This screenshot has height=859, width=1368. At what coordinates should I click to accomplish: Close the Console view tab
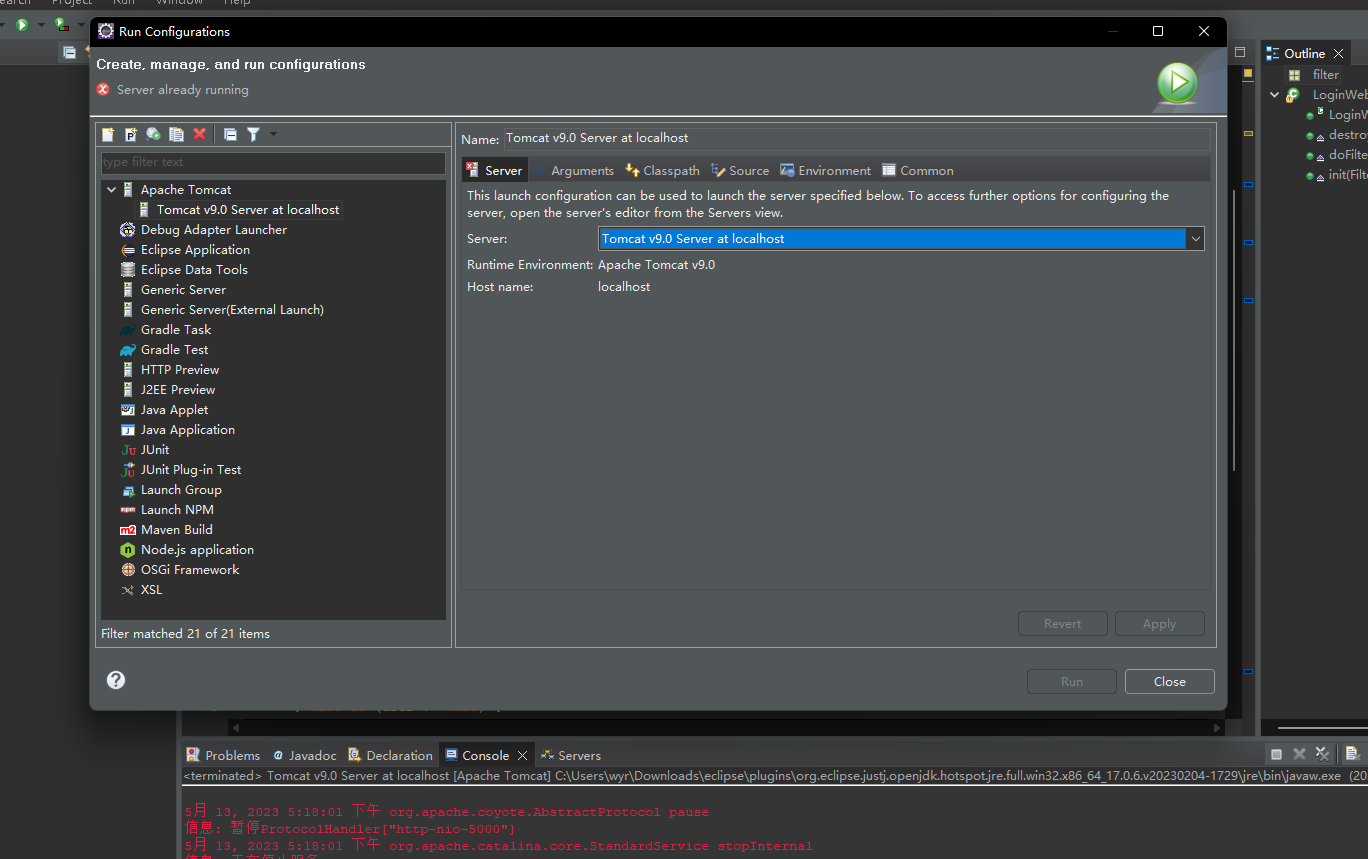(x=522, y=755)
